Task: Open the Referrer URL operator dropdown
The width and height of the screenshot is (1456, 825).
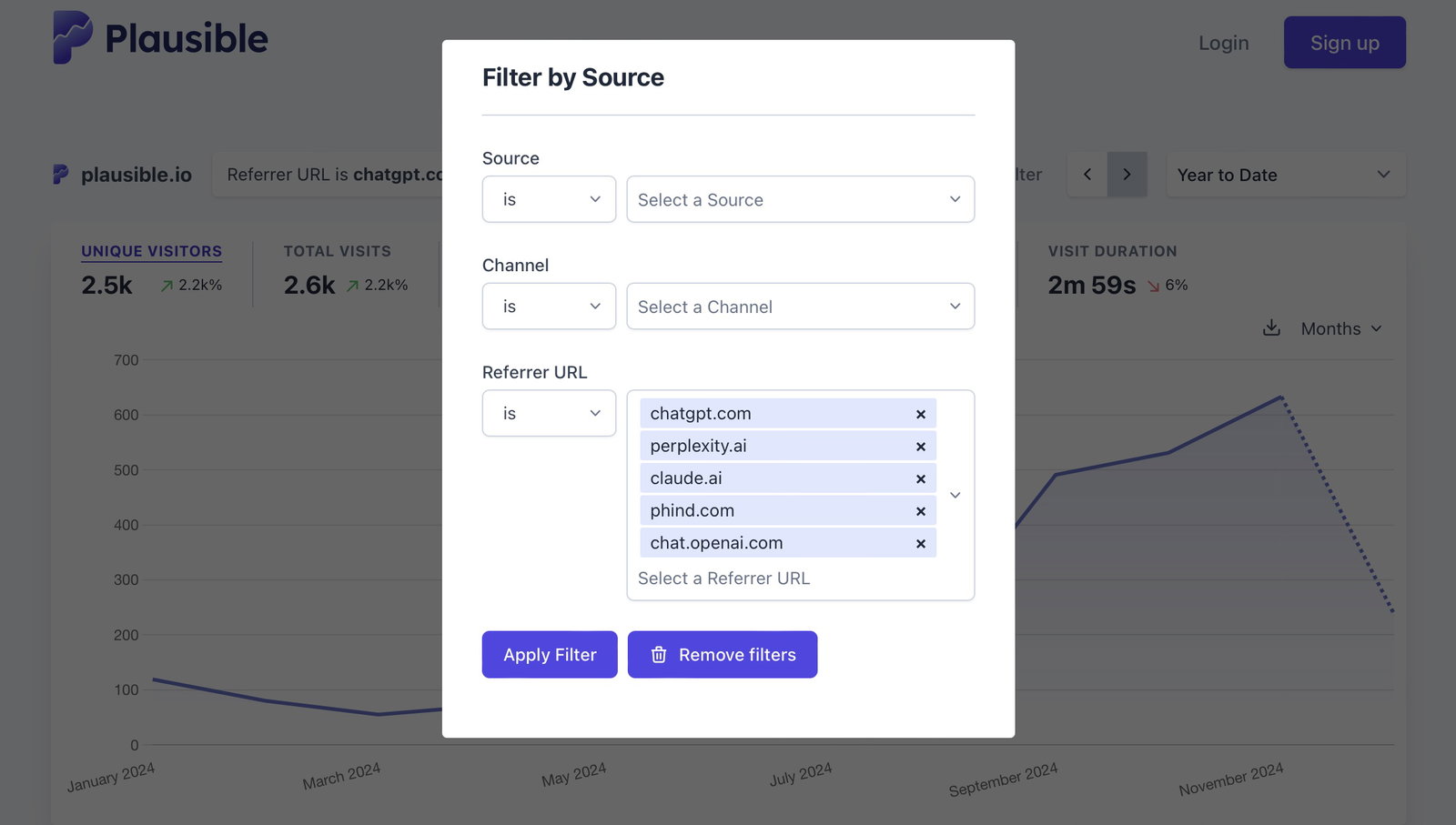Action: (549, 413)
